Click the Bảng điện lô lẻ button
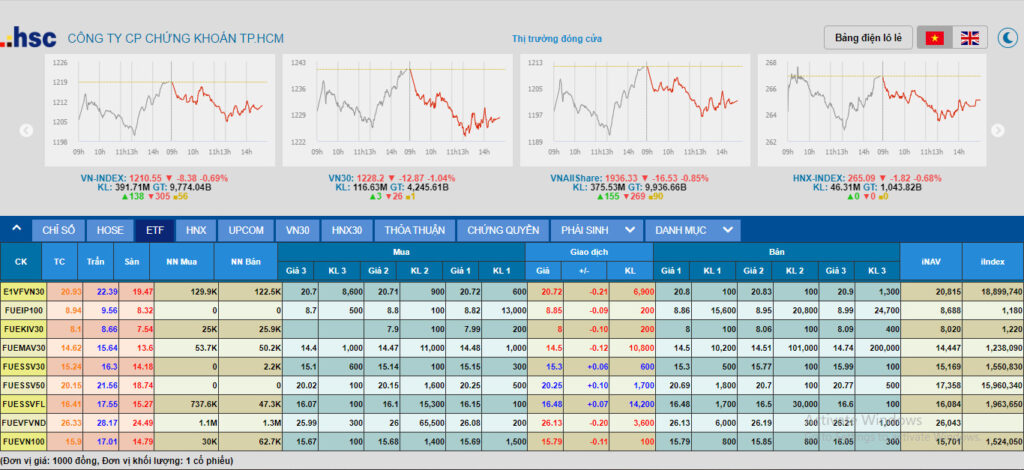 point(868,38)
